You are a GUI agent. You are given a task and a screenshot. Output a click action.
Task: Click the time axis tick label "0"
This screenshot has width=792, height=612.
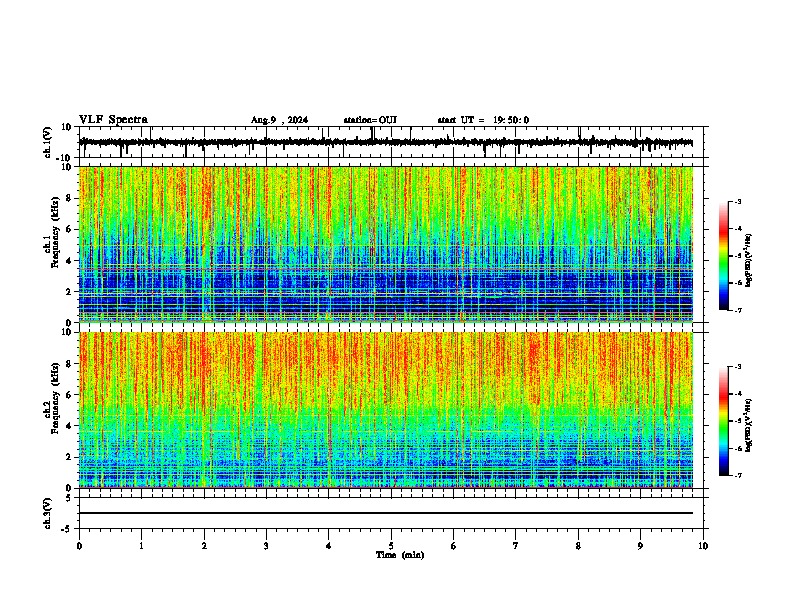[79, 546]
